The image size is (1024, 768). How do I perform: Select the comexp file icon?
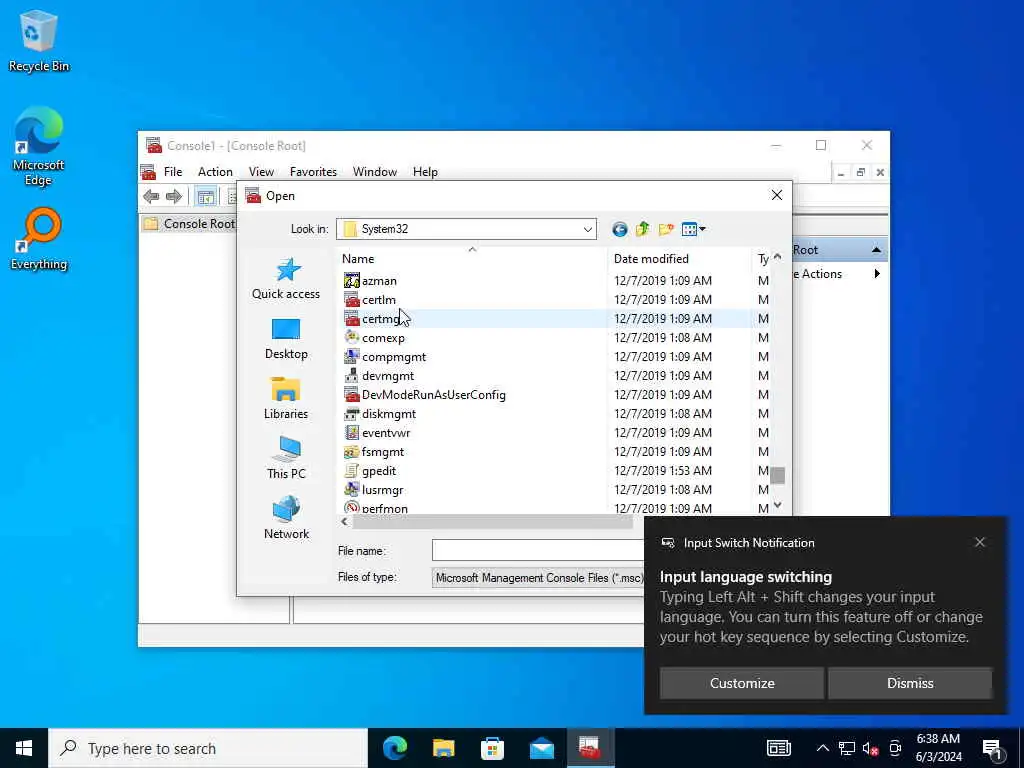tap(351, 338)
